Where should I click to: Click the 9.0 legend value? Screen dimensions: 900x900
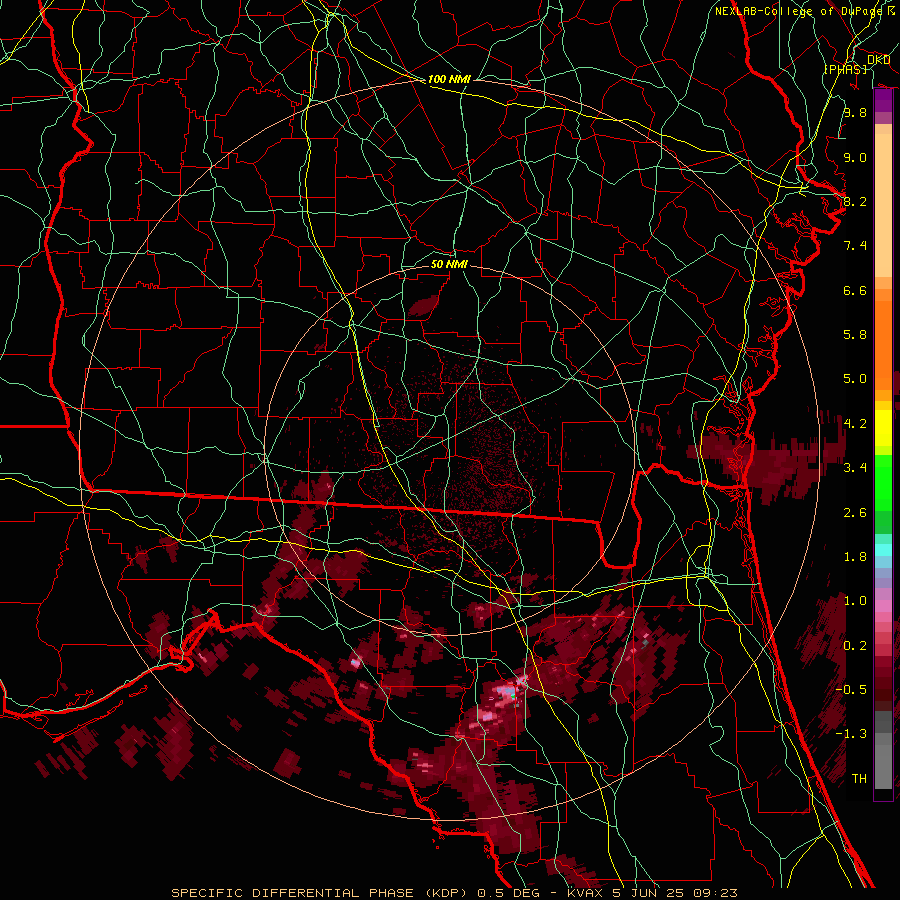pyautogui.click(x=855, y=157)
